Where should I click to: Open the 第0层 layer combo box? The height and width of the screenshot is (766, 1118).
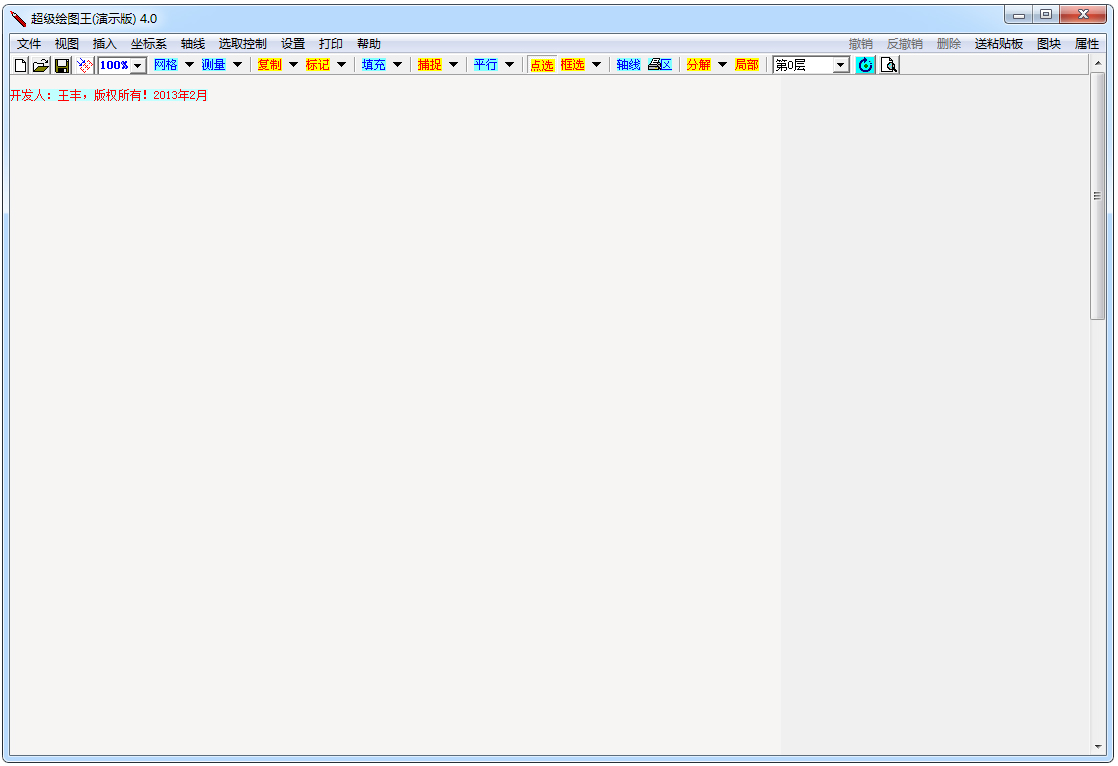pos(811,66)
